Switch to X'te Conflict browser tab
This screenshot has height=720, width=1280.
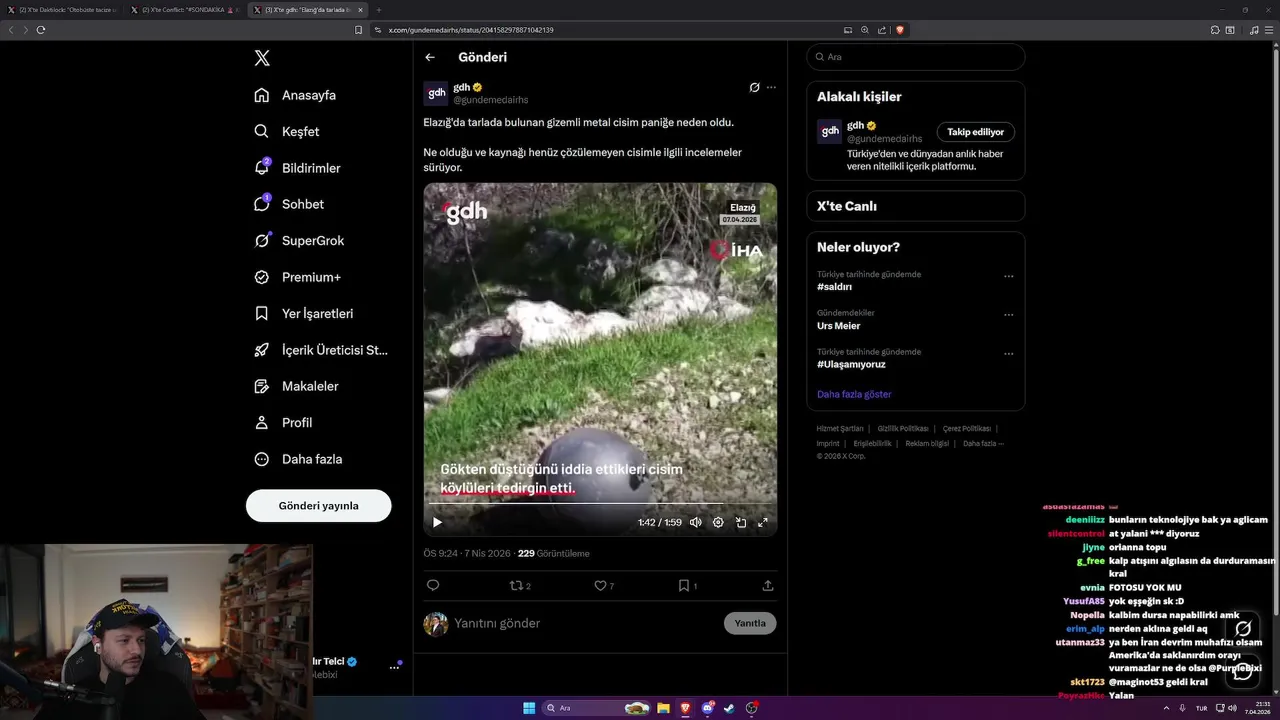186,10
